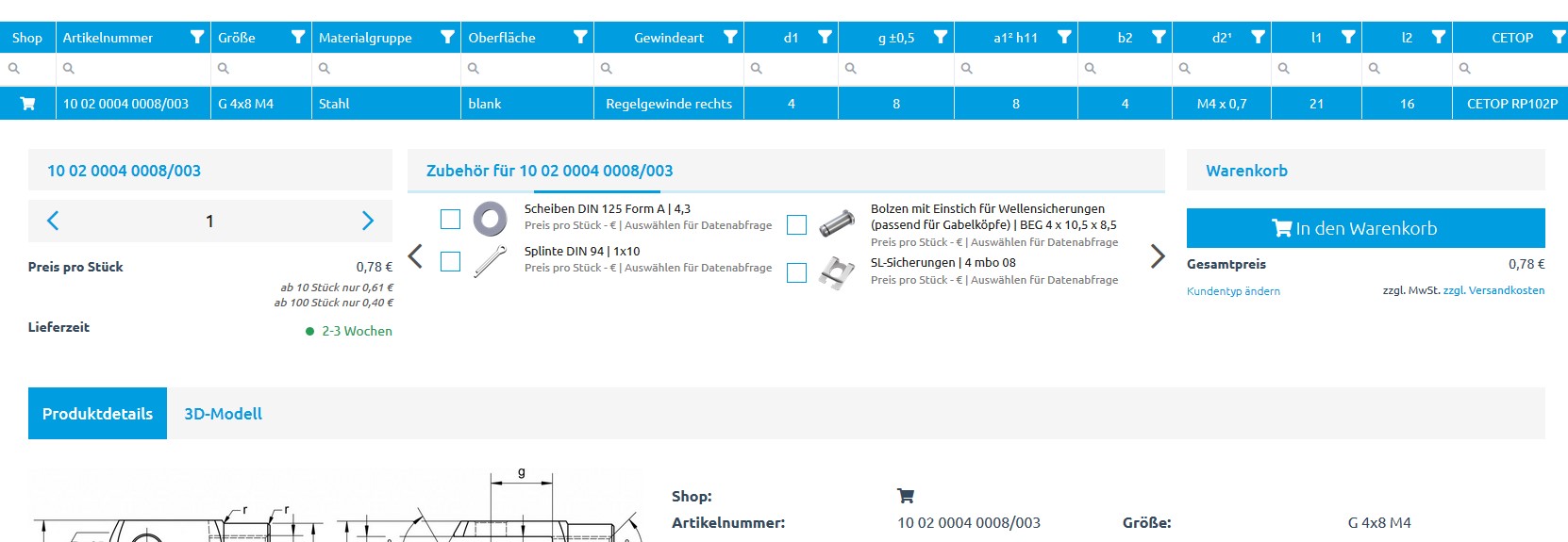Click the Scheiben DIN 125 washer thumbnail
Image resolution: width=1568 pixels, height=542 pixels.
[x=490, y=219]
